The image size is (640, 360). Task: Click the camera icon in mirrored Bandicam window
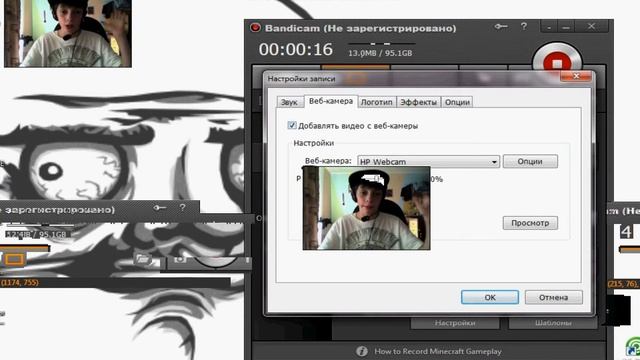[x=179, y=259]
